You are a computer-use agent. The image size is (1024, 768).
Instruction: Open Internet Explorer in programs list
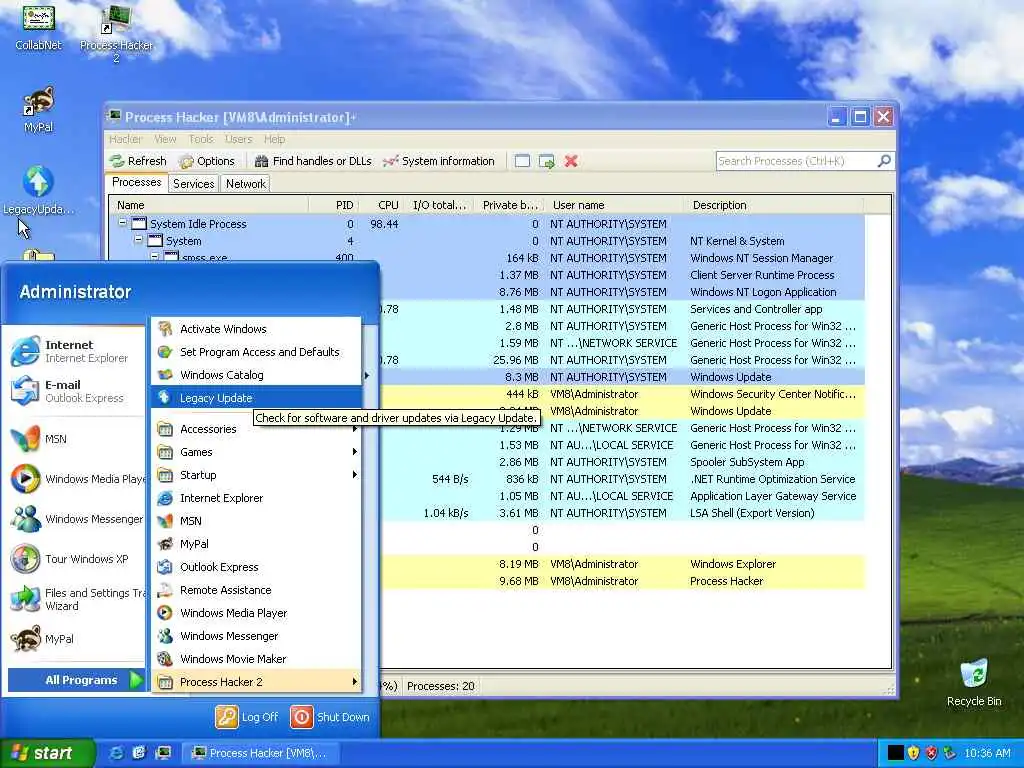point(257,498)
